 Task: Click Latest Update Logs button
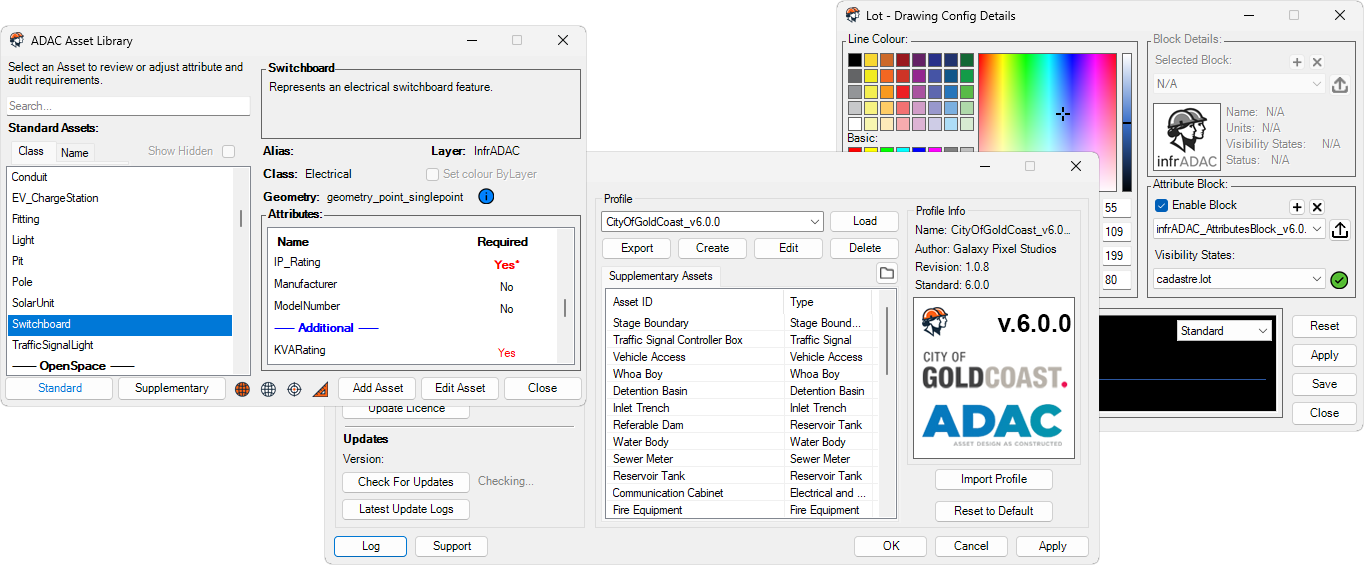[406, 509]
